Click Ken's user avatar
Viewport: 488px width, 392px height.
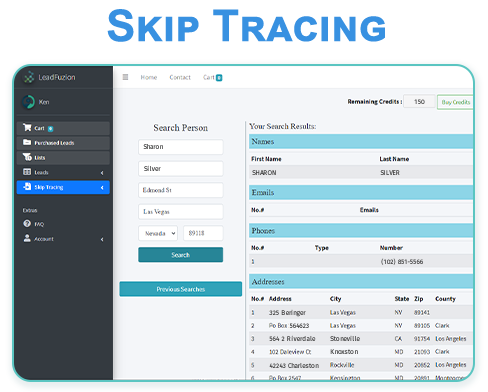pos(28,102)
